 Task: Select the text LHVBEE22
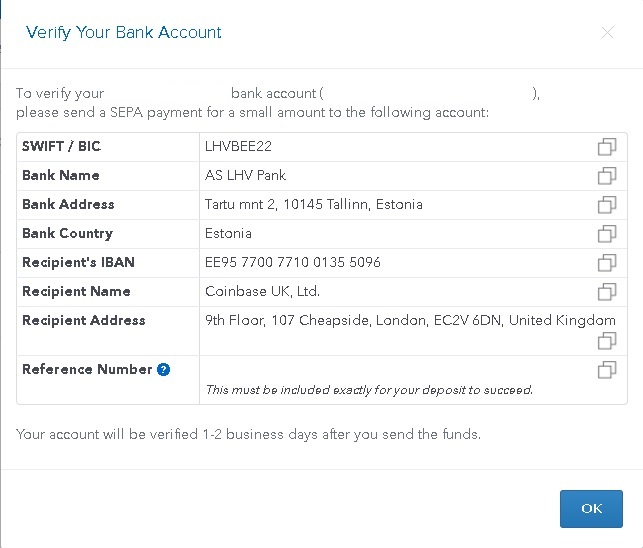tap(238, 146)
